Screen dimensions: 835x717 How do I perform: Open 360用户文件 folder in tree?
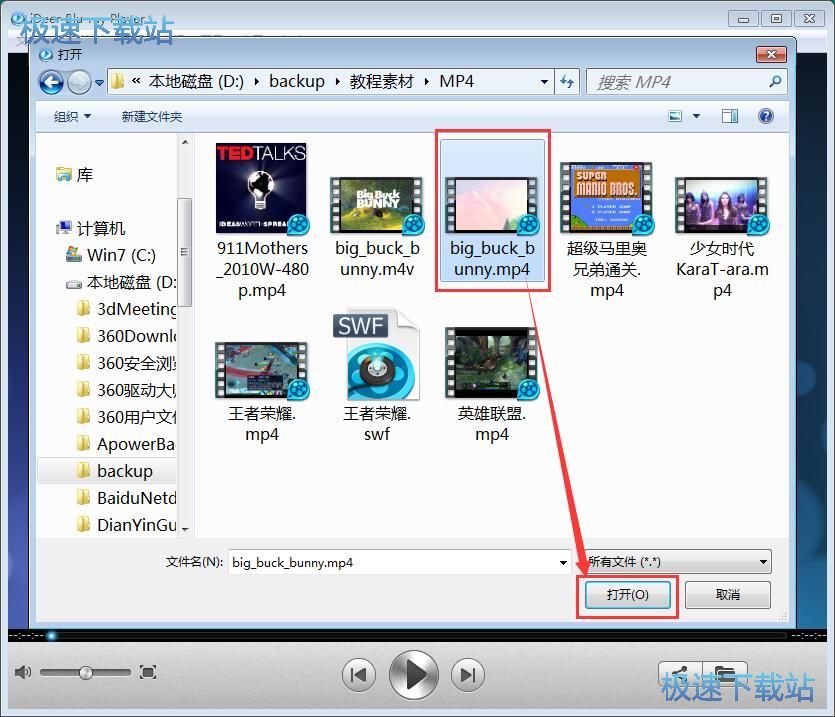tap(127, 417)
